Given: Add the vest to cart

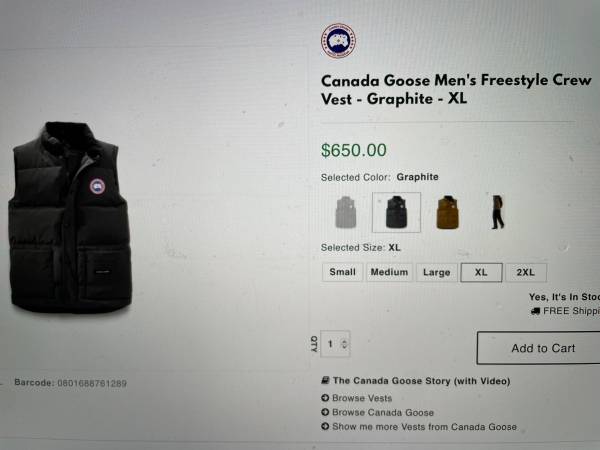Looking at the screenshot, I should [538, 348].
